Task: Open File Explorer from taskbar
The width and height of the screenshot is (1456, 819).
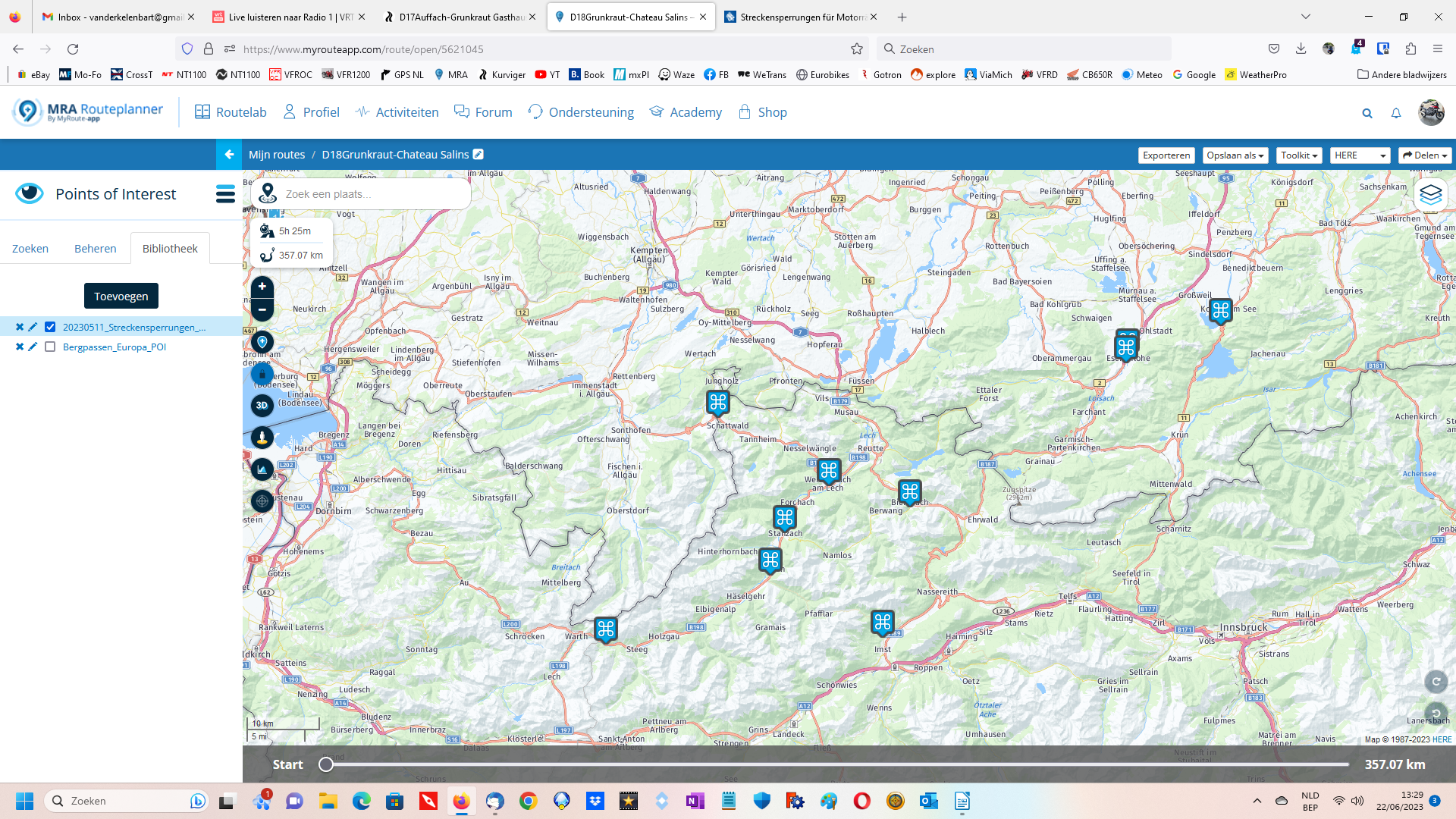Action: click(x=328, y=801)
